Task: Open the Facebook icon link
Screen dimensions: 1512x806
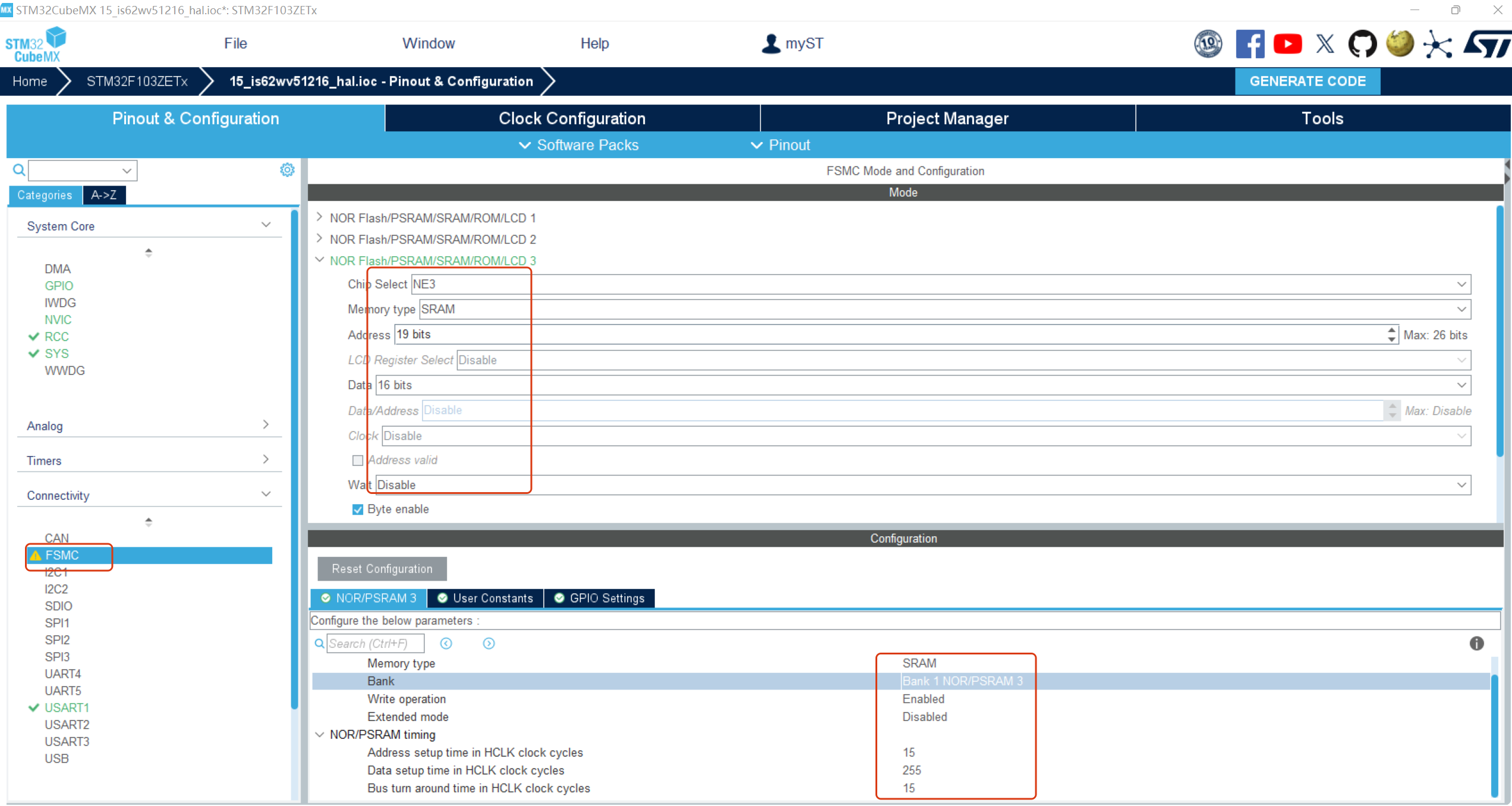Action: 1250,44
